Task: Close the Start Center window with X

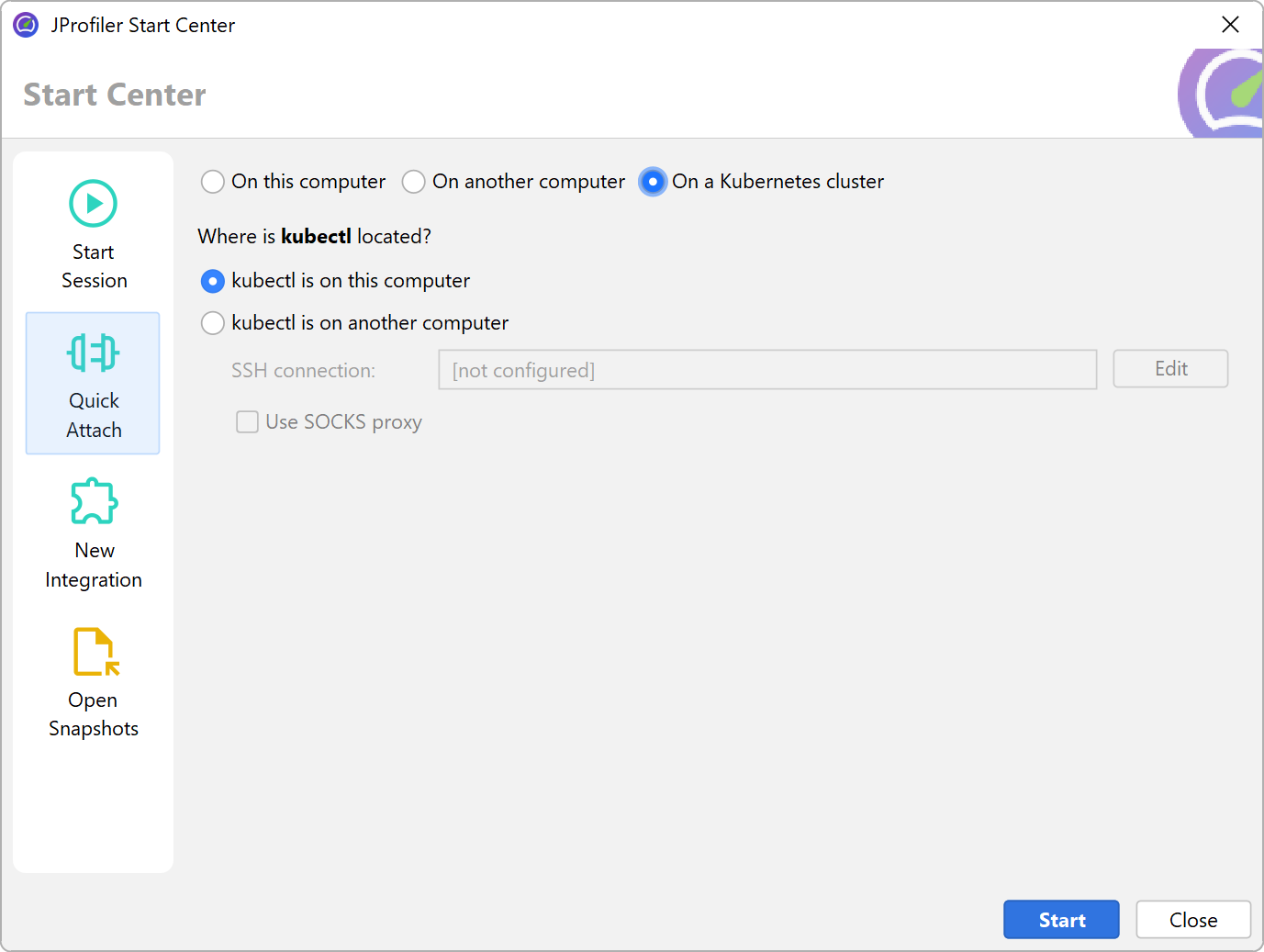Action: click(1230, 25)
